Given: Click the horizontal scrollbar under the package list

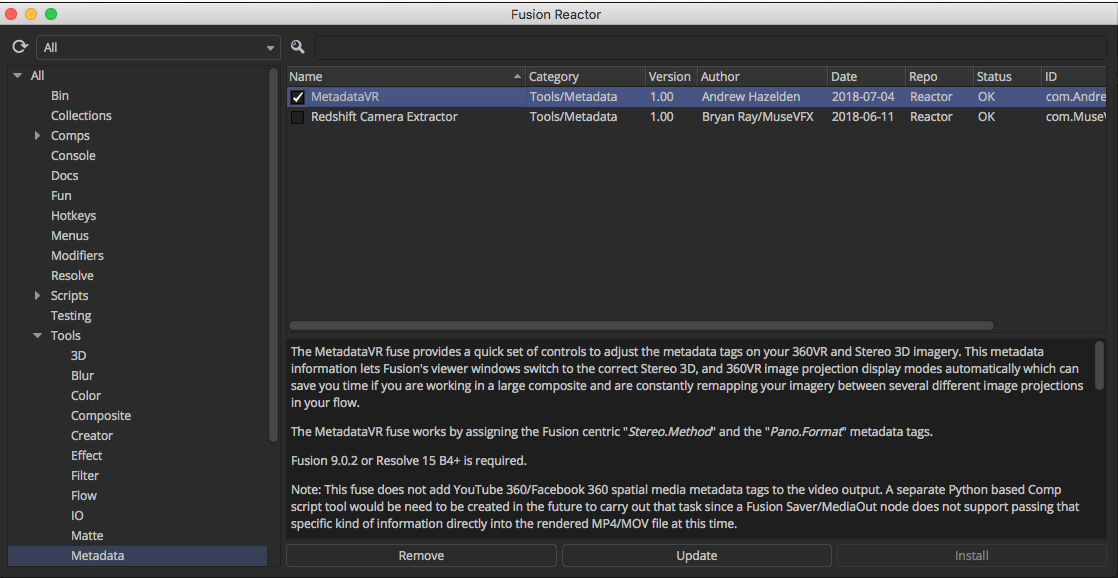Looking at the screenshot, I should 641,326.
